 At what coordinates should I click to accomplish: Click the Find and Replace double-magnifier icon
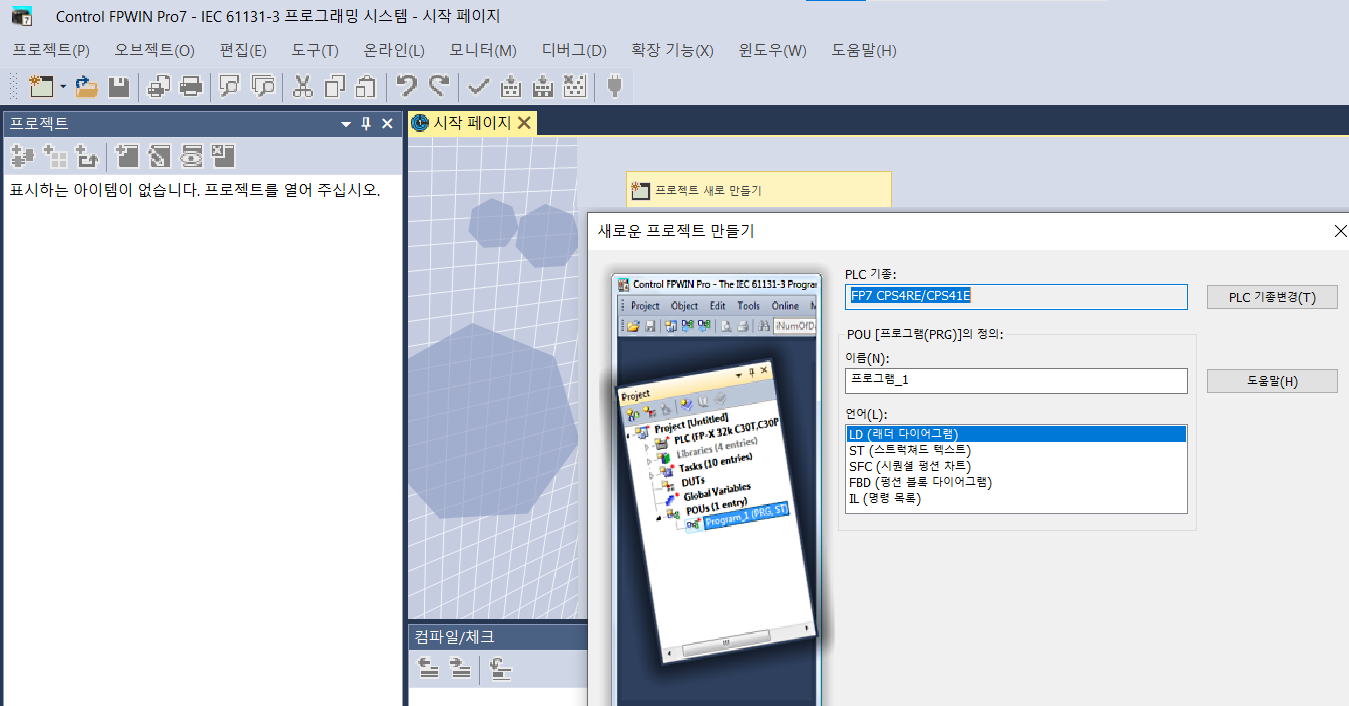pos(263,87)
